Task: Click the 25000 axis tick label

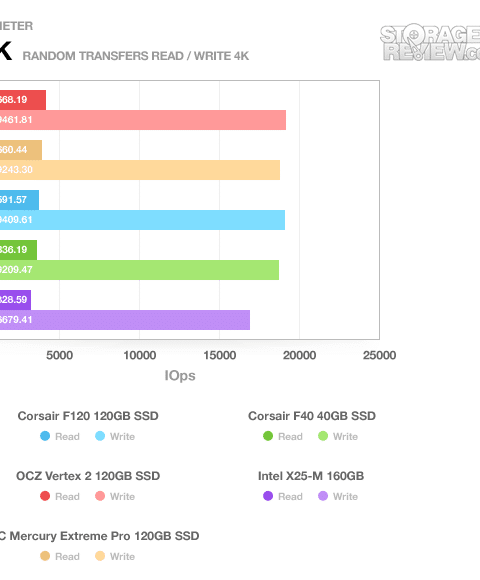Action: point(379,355)
